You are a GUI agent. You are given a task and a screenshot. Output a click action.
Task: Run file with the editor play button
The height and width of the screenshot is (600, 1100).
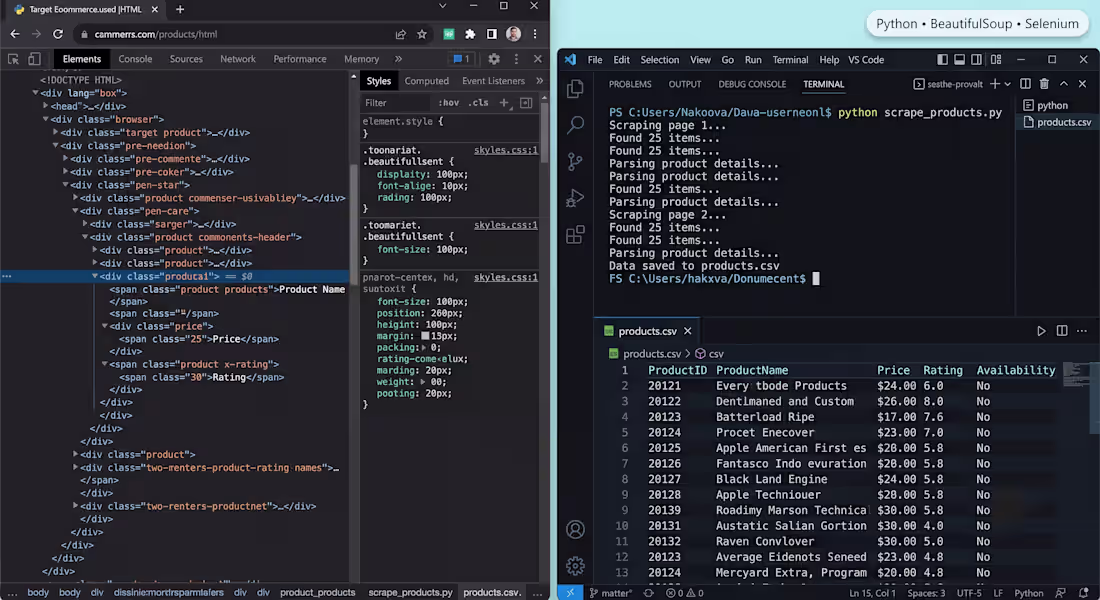pyautogui.click(x=1041, y=331)
